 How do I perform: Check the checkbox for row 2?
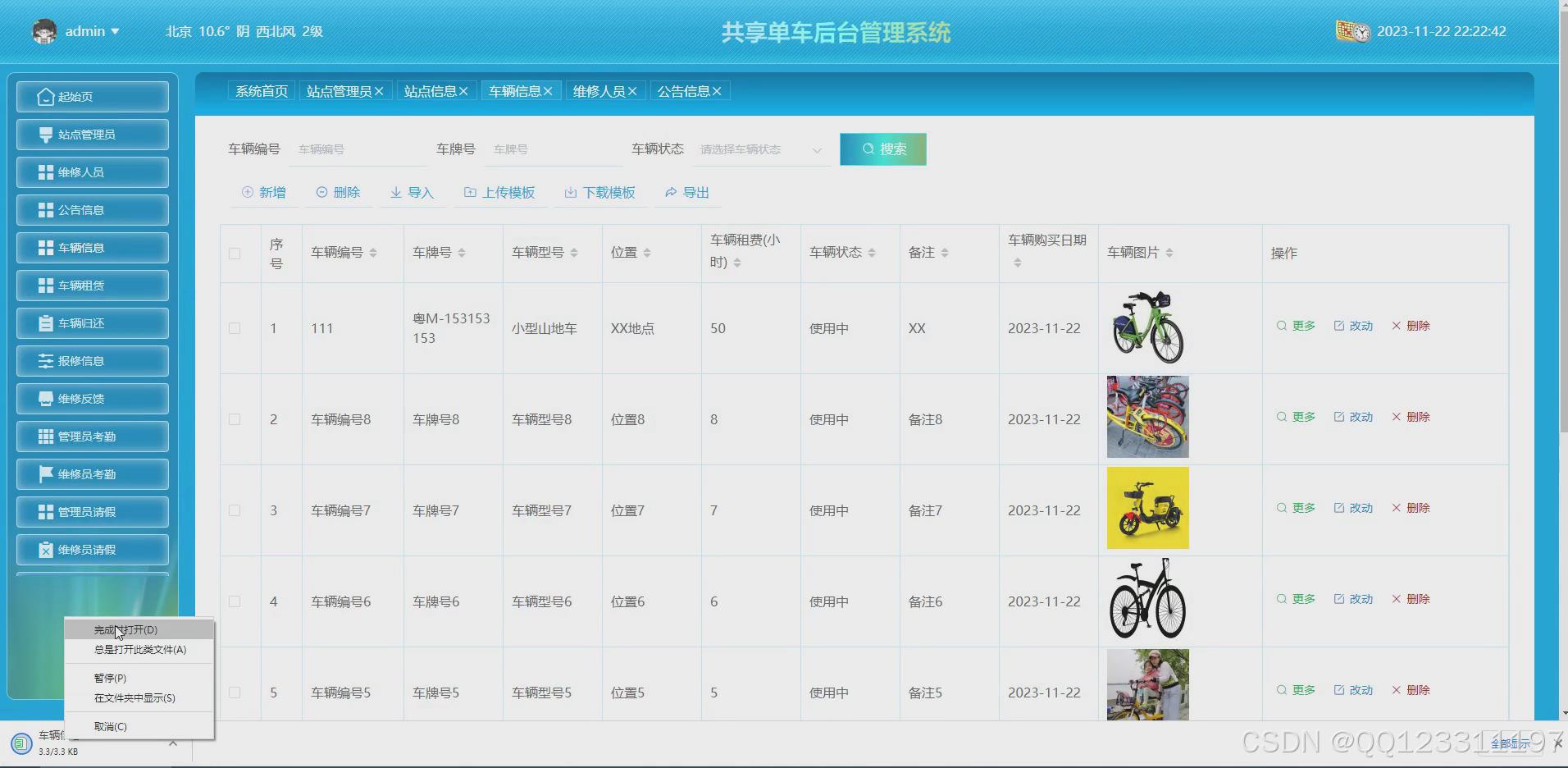[x=234, y=418]
